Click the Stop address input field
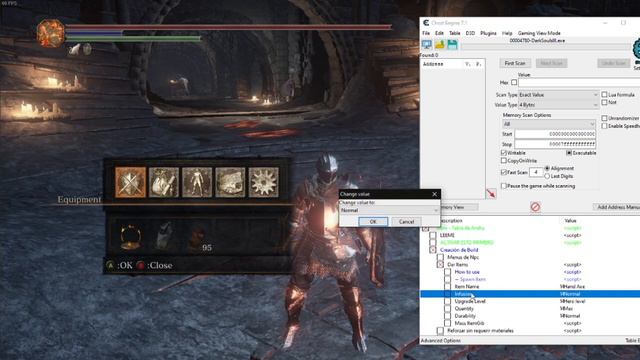This screenshot has height=360, width=640. 555,144
